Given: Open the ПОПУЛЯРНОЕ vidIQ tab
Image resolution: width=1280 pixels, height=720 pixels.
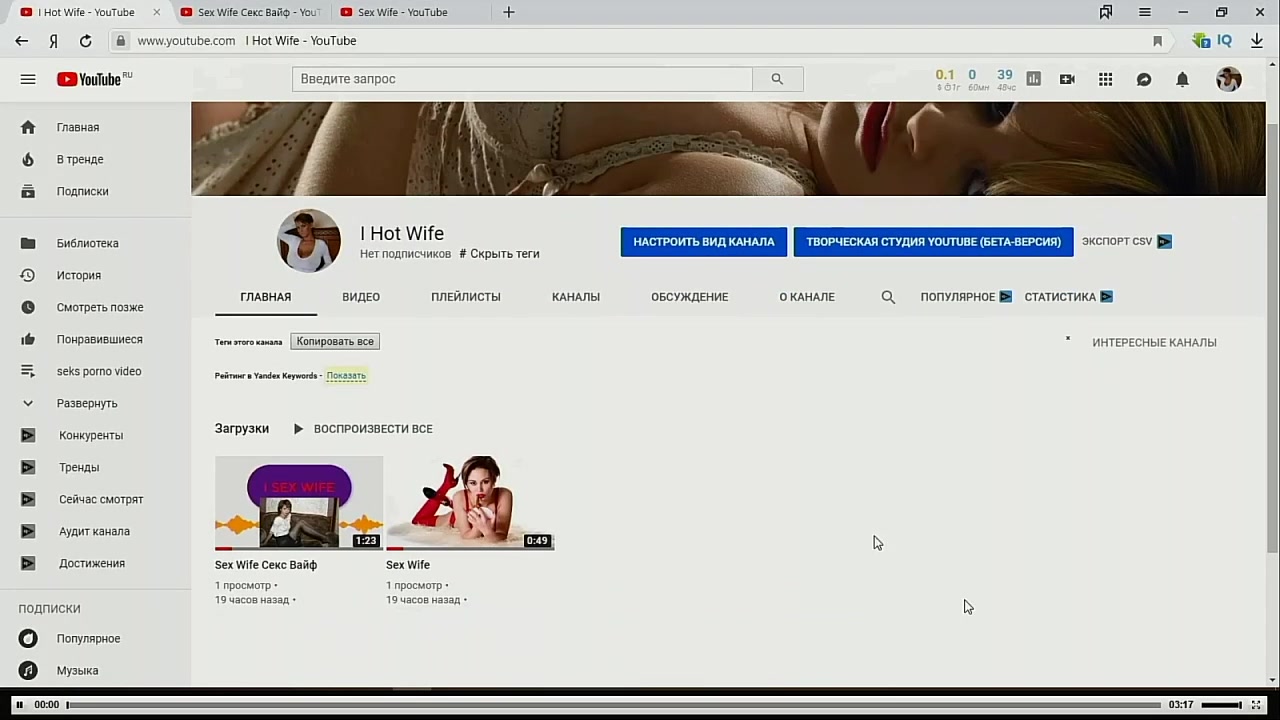Looking at the screenshot, I should coord(966,297).
